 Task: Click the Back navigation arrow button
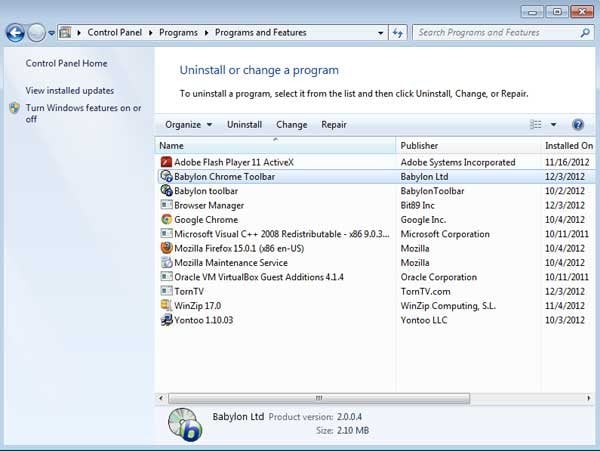(x=15, y=33)
